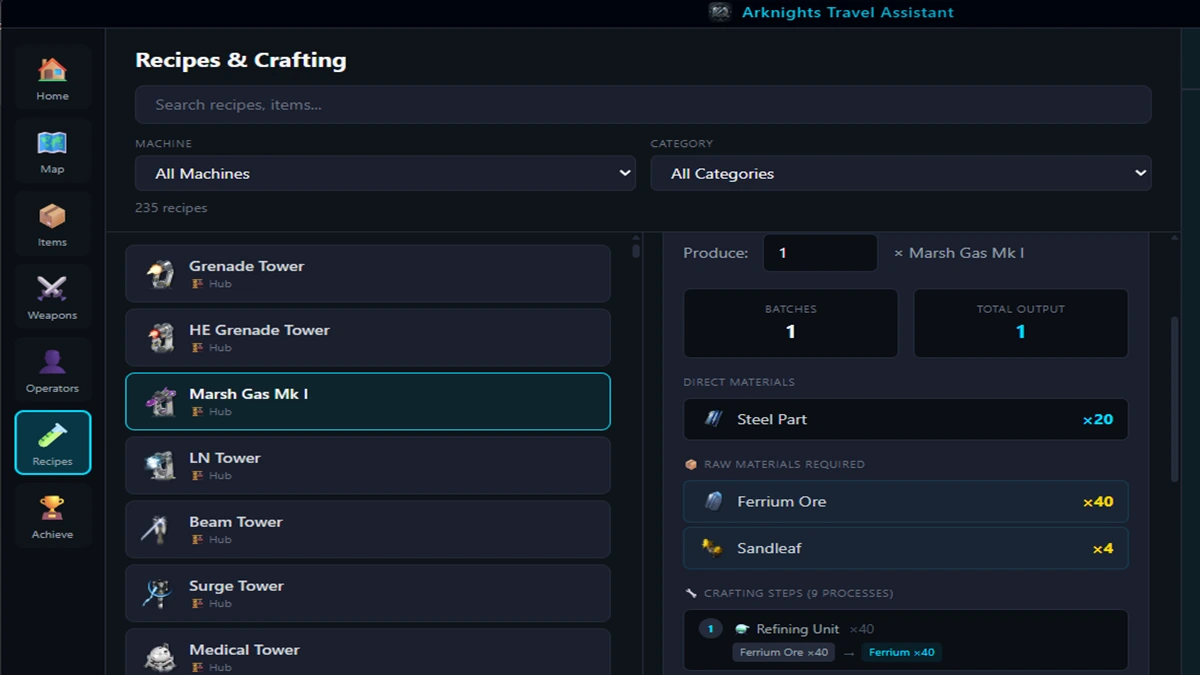
Task: Click the details panel scrollbar
Action: coord(1174,398)
